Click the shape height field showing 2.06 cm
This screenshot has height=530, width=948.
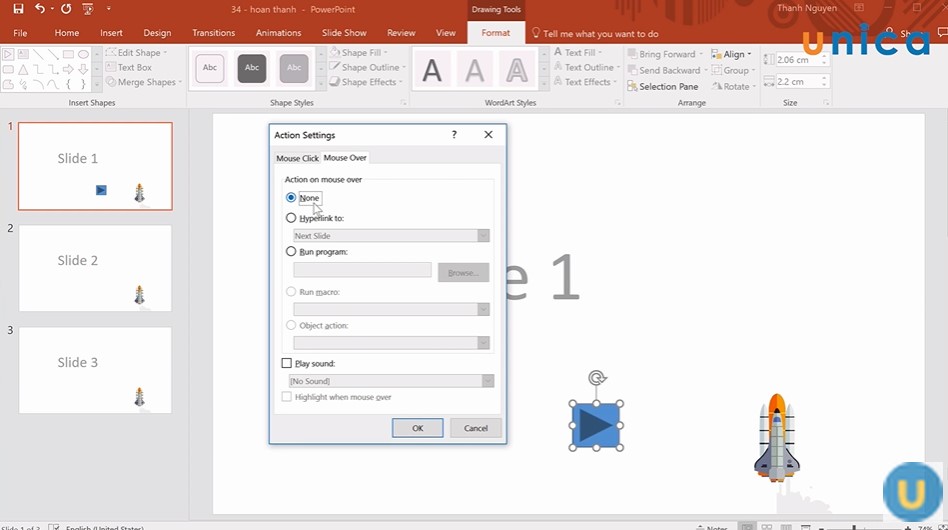797,60
